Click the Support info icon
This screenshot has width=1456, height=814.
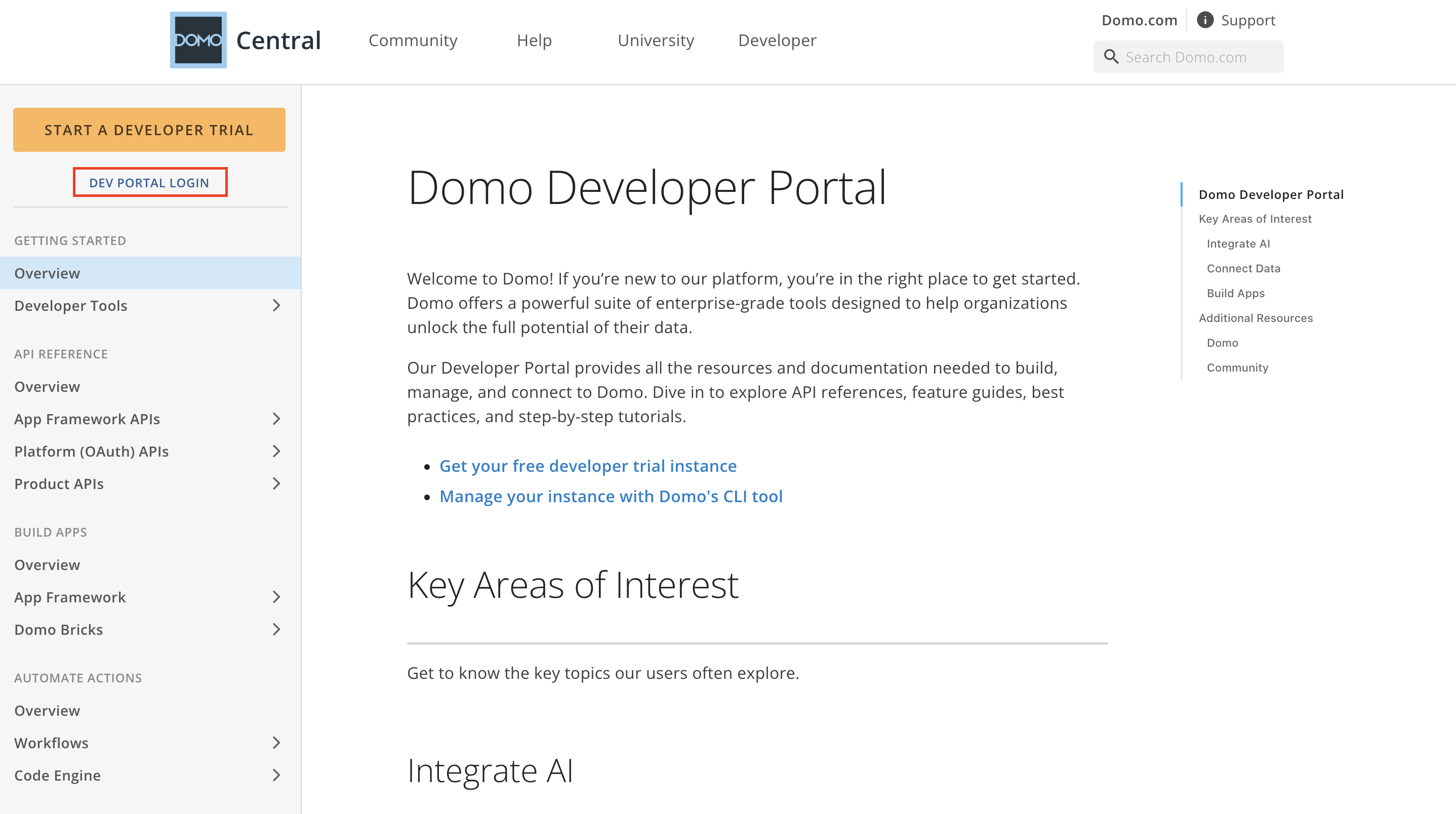pyautogui.click(x=1204, y=20)
